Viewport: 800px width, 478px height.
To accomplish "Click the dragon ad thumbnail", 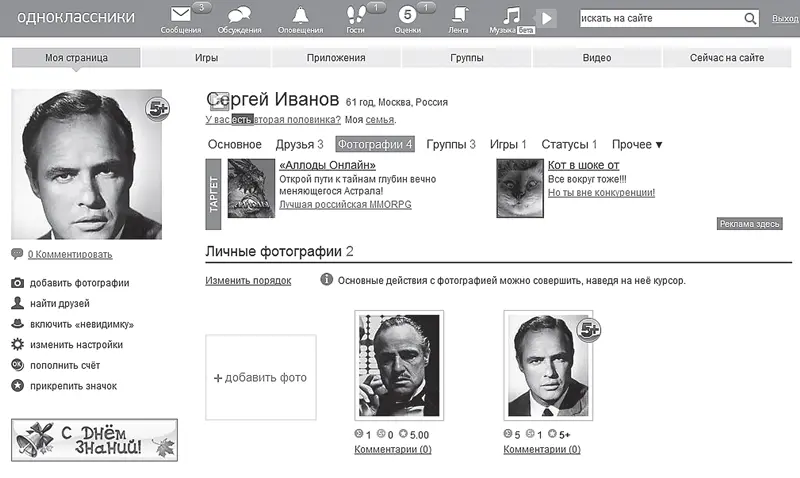I will pos(251,188).
